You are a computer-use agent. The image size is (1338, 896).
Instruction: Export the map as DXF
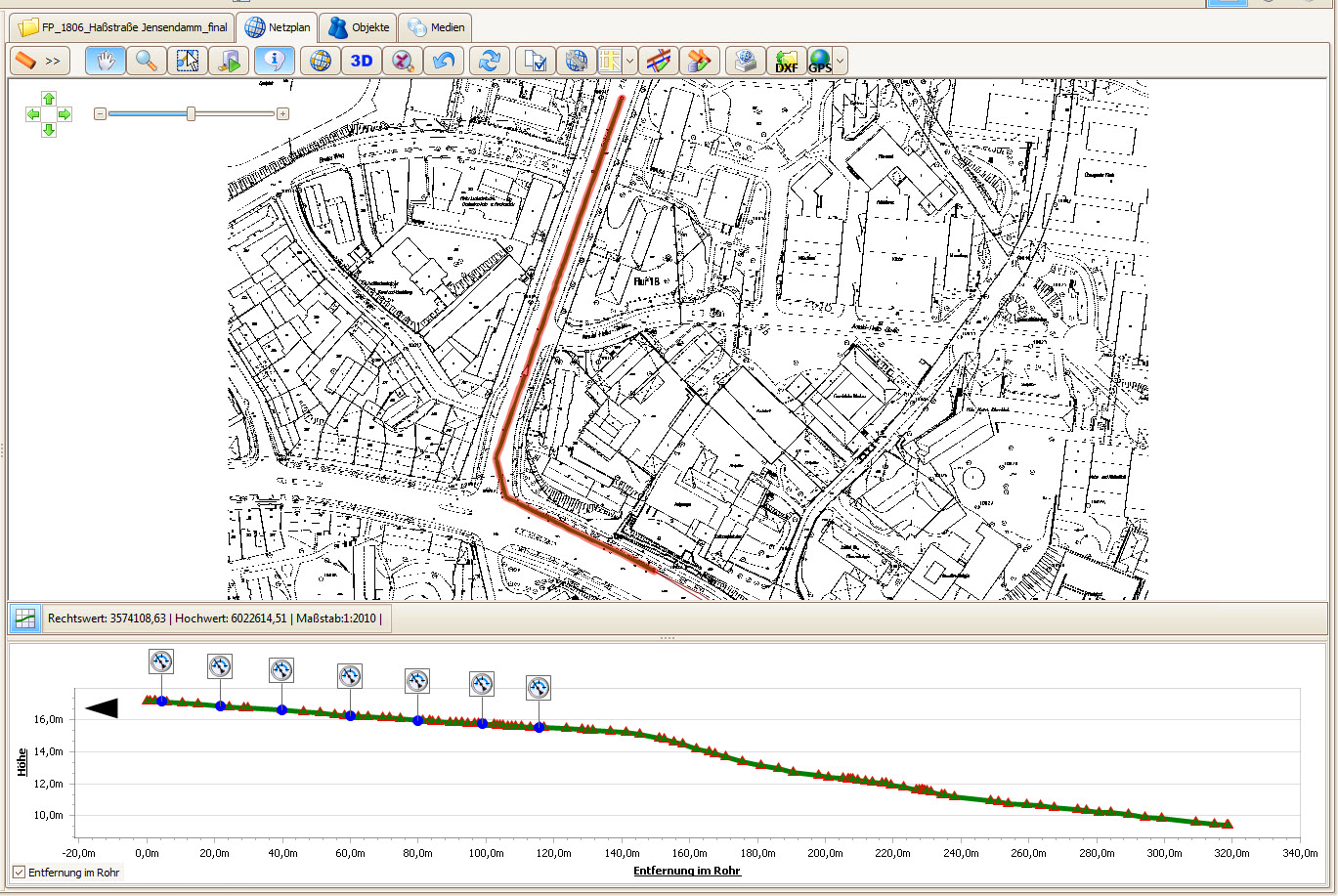pyautogui.click(x=786, y=61)
